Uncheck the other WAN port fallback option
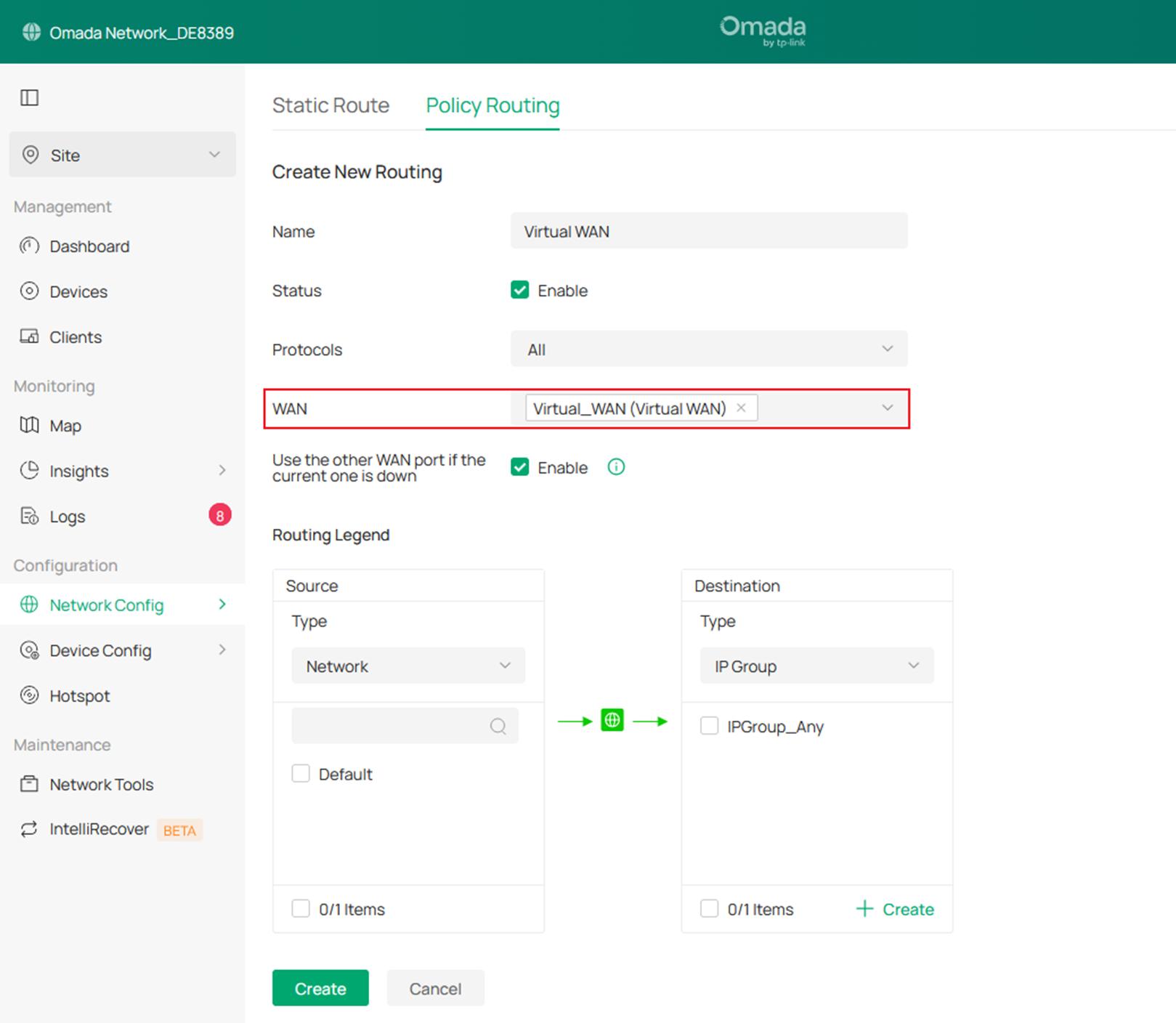 (x=519, y=467)
